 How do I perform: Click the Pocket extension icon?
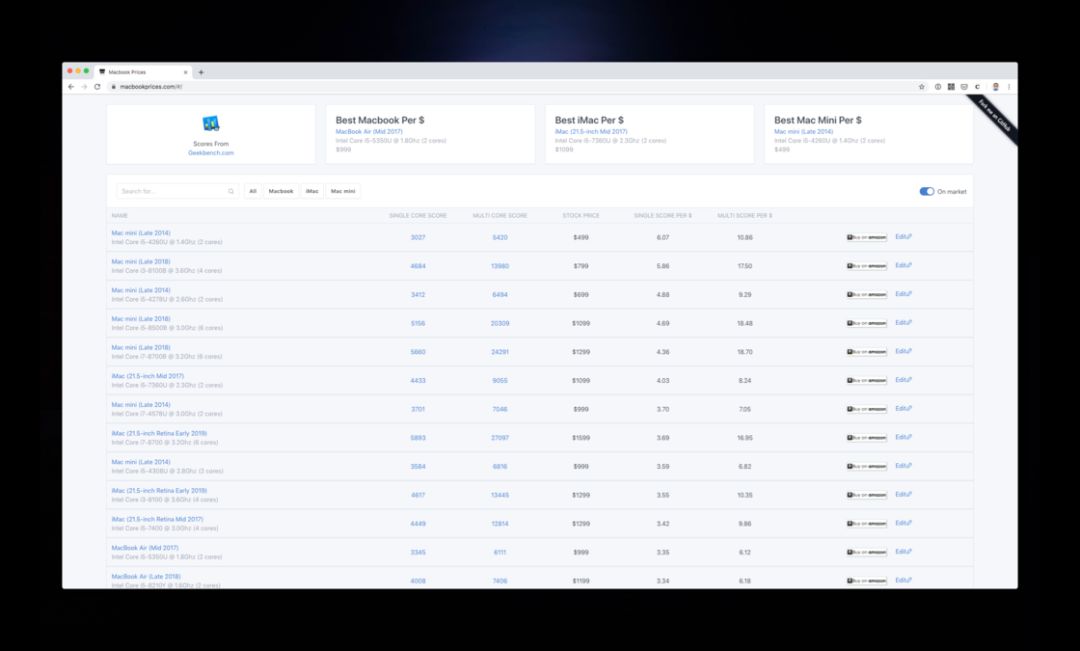[964, 87]
